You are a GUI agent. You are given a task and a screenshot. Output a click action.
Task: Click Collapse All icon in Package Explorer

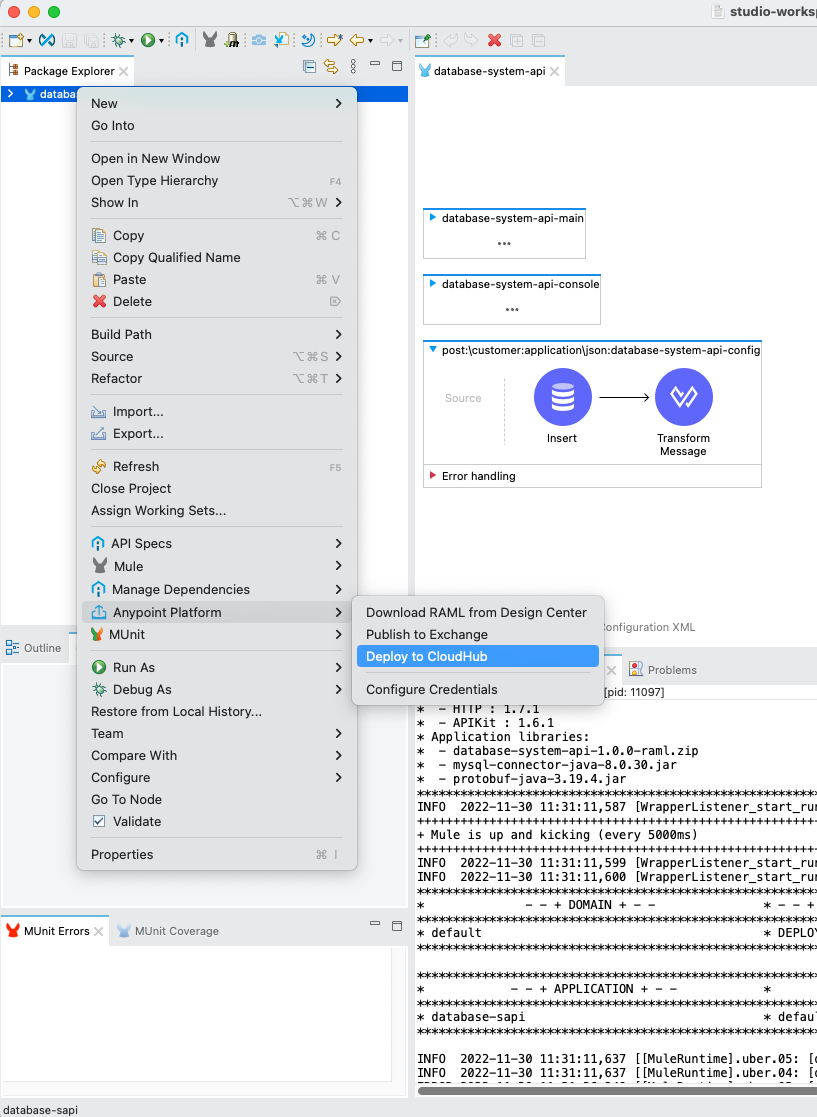click(x=310, y=67)
